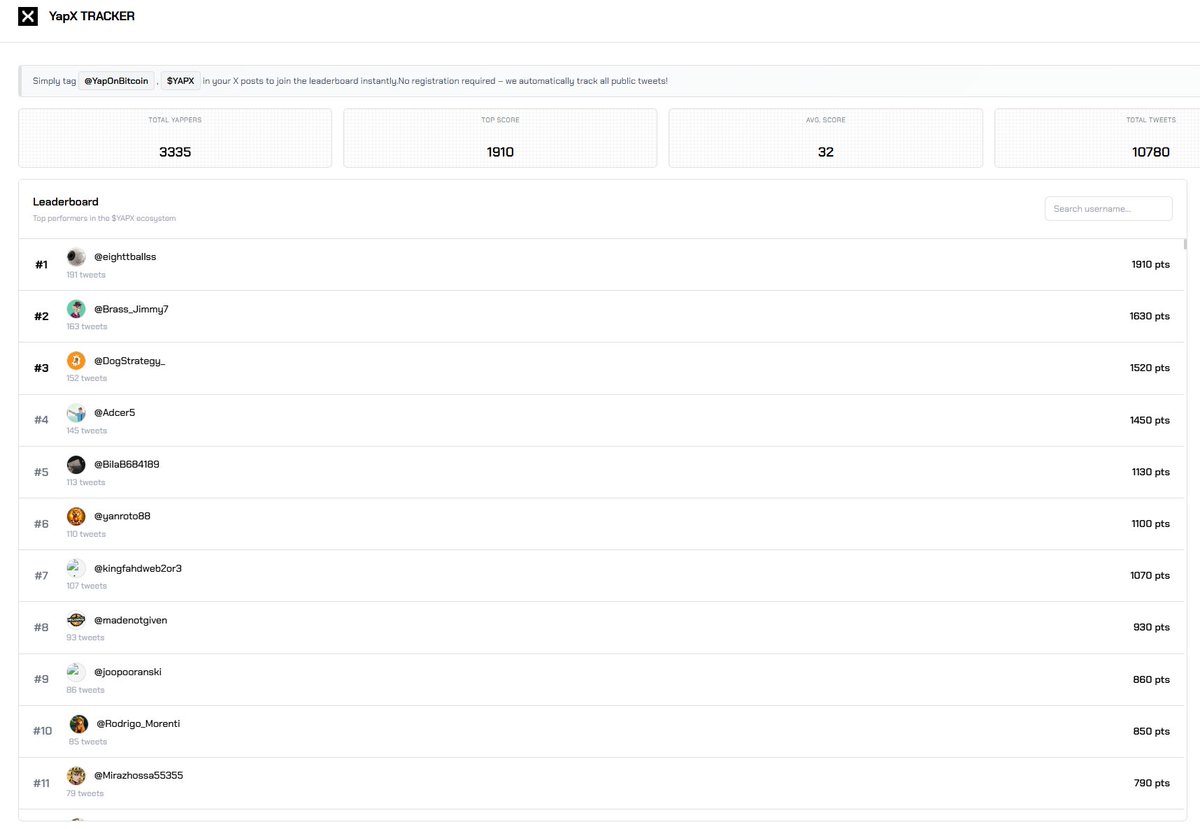This screenshot has height=829, width=1200.
Task: Click the 860 pts score
Action: (1152, 680)
